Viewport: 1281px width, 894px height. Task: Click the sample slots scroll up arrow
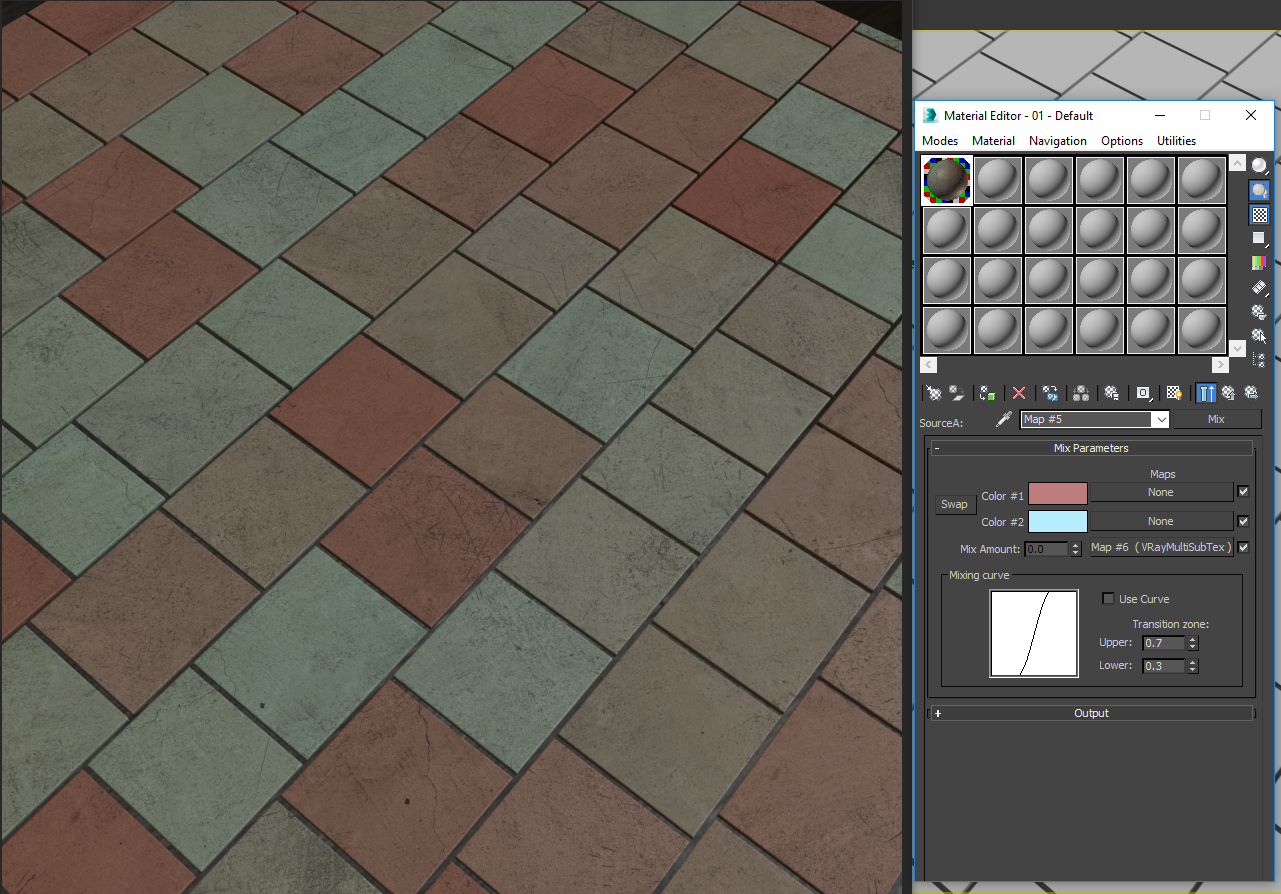(x=1237, y=164)
